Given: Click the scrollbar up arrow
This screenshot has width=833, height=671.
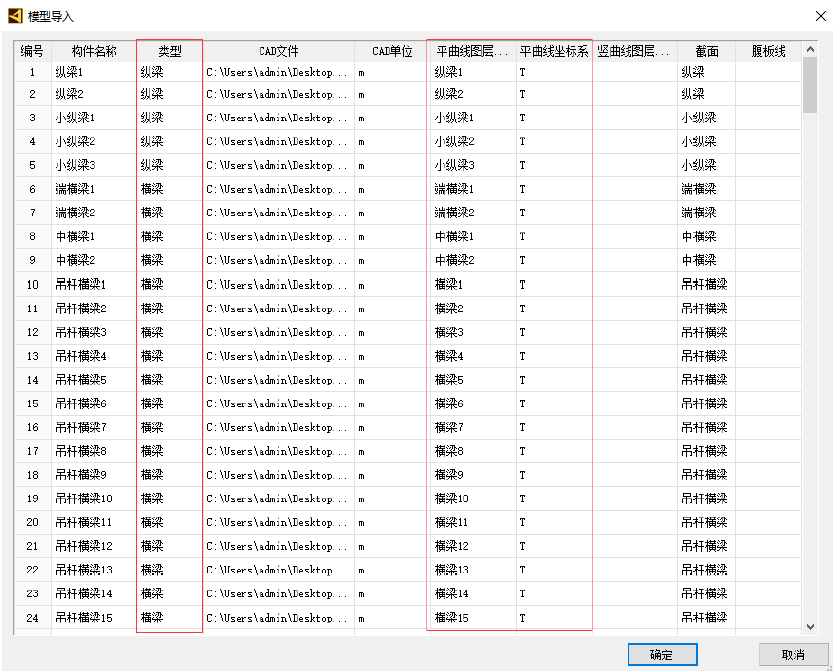Looking at the screenshot, I should [x=810, y=49].
